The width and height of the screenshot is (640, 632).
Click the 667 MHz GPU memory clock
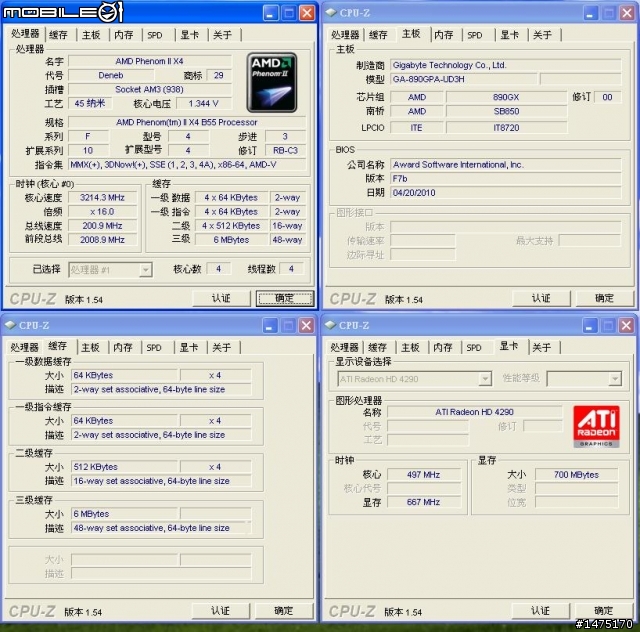(424, 502)
